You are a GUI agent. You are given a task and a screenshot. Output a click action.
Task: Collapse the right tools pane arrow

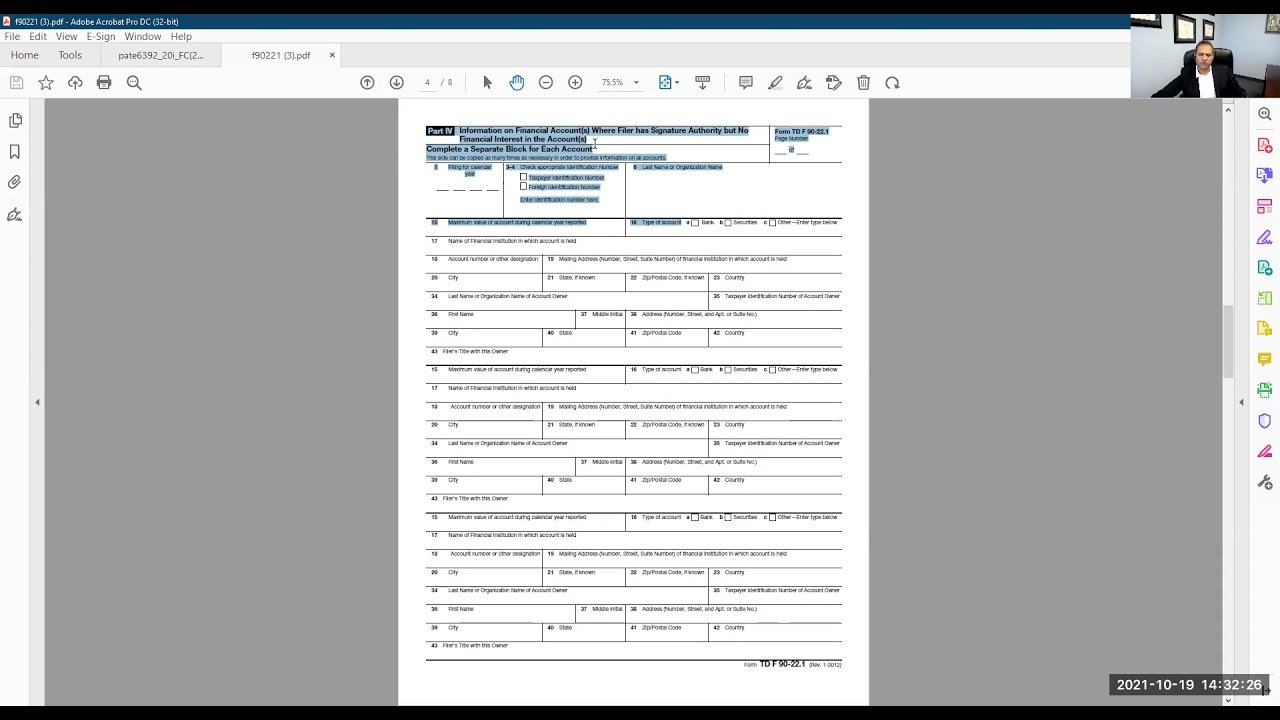(x=1241, y=402)
